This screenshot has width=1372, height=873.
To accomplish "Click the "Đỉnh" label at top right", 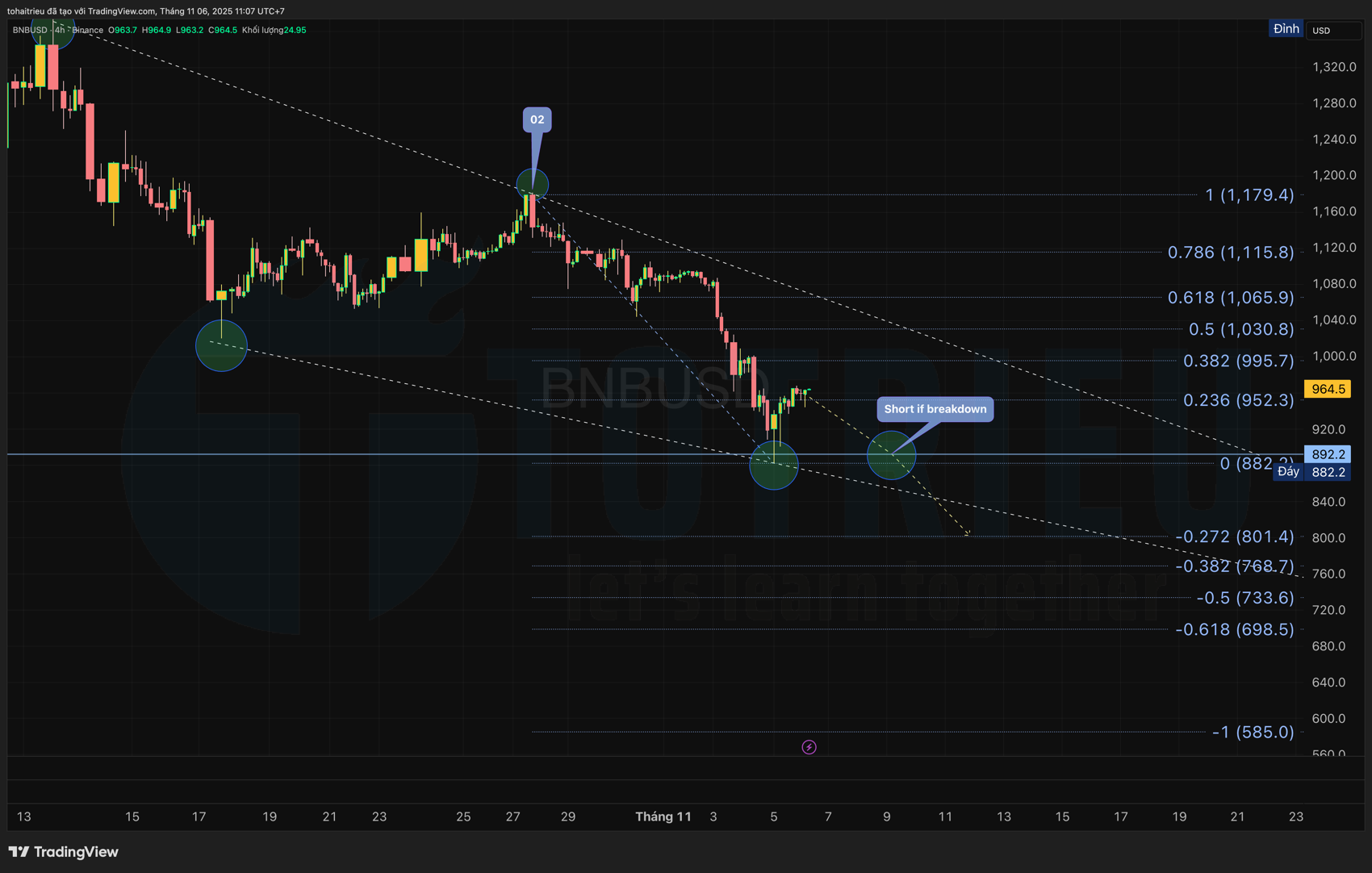I will 1286,29.
